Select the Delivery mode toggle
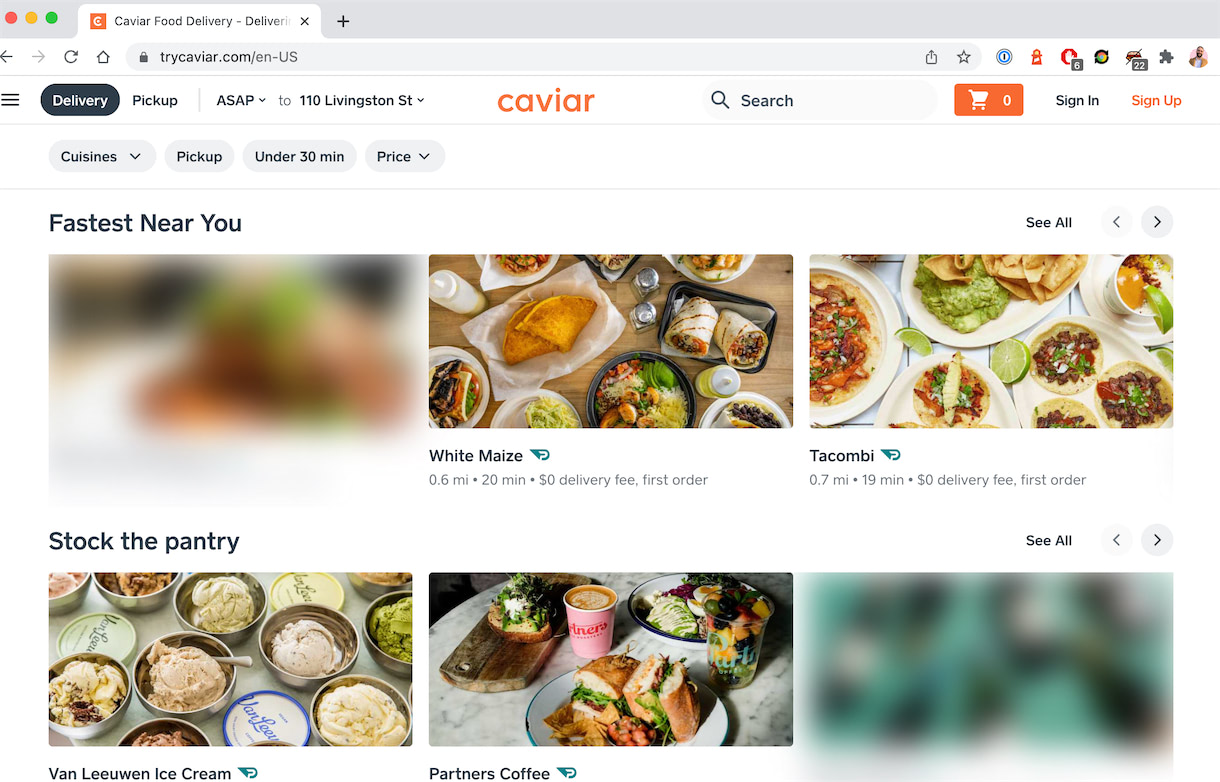This screenshot has height=782, width=1220. (x=80, y=100)
